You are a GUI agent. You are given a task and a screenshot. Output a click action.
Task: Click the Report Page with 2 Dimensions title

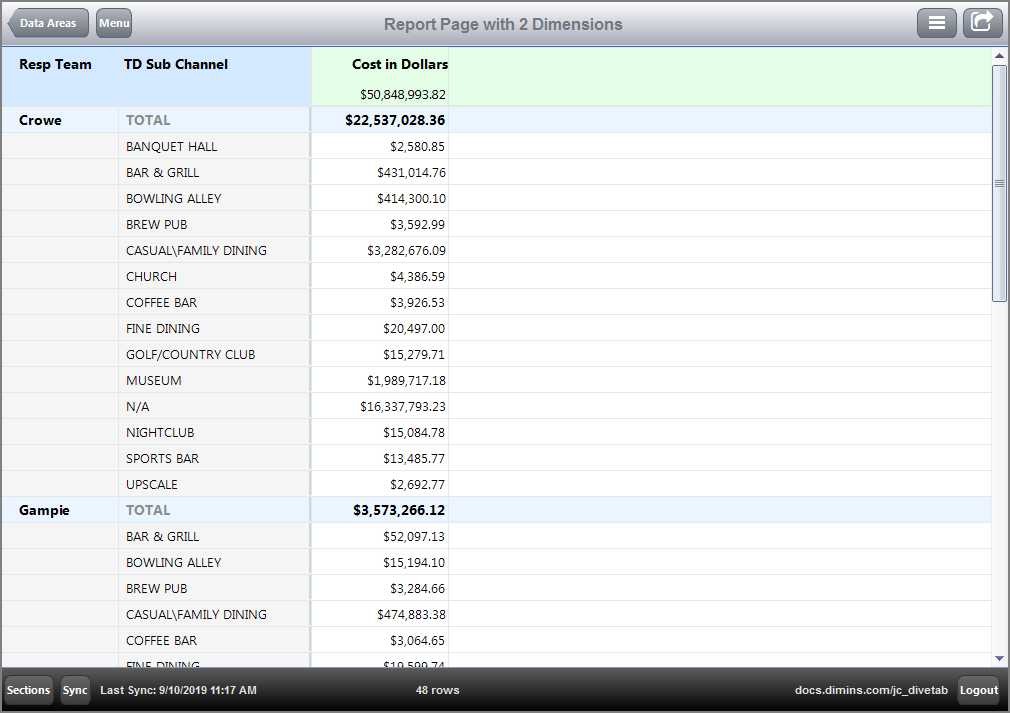pyautogui.click(x=503, y=24)
